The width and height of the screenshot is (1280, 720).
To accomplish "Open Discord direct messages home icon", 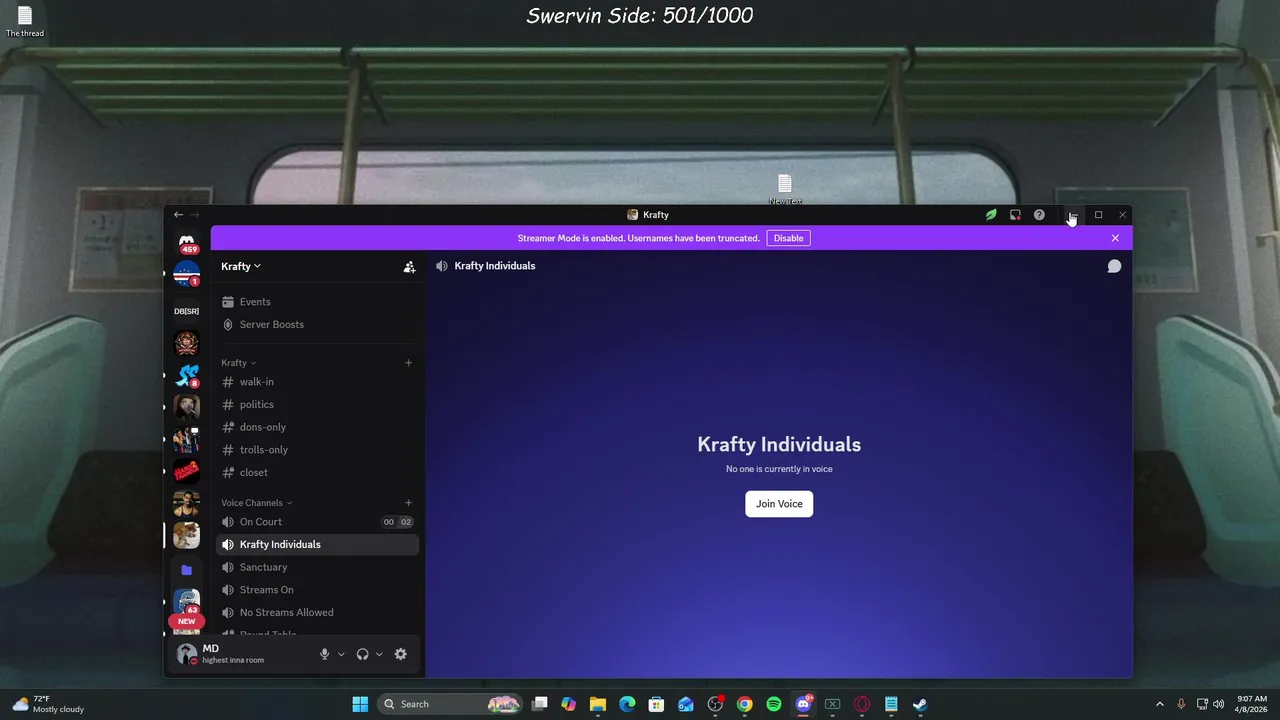I will [187, 242].
